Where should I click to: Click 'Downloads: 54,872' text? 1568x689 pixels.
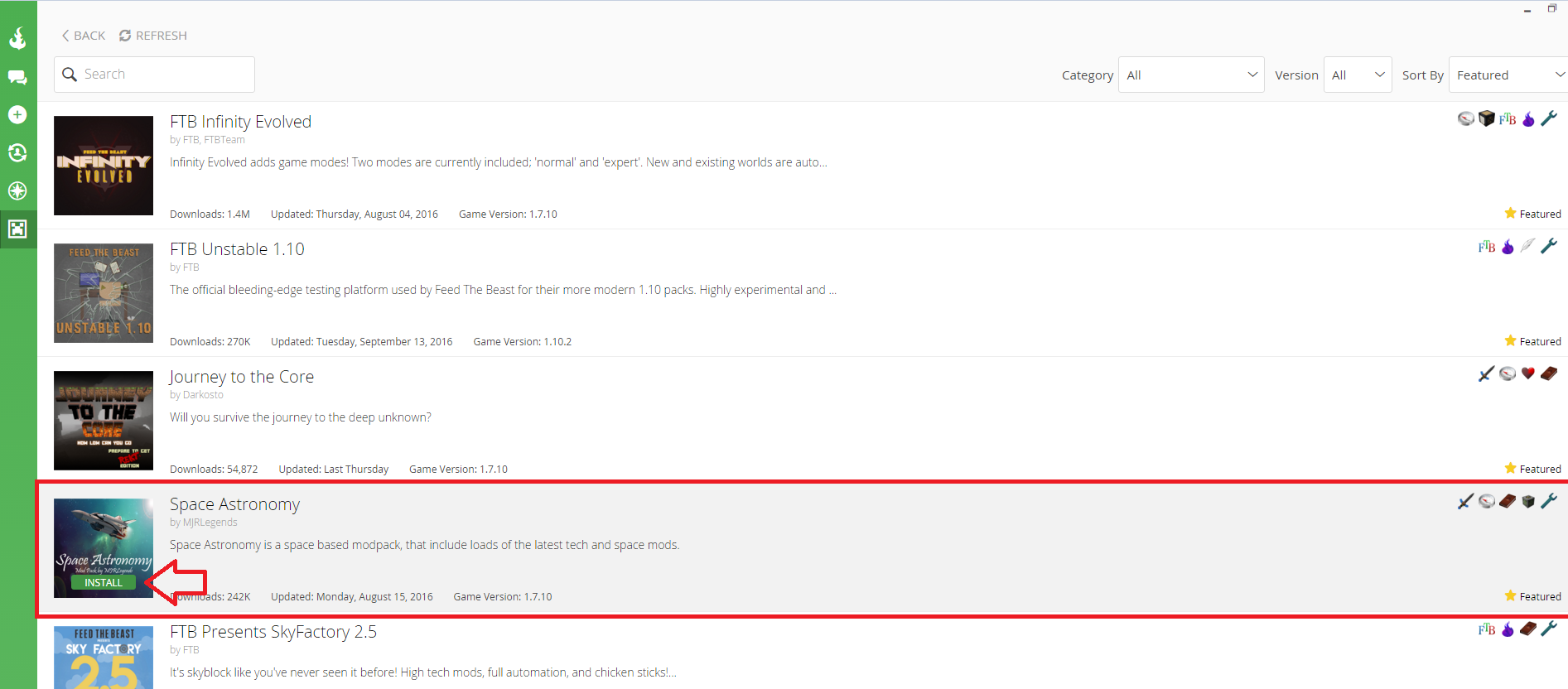(214, 470)
